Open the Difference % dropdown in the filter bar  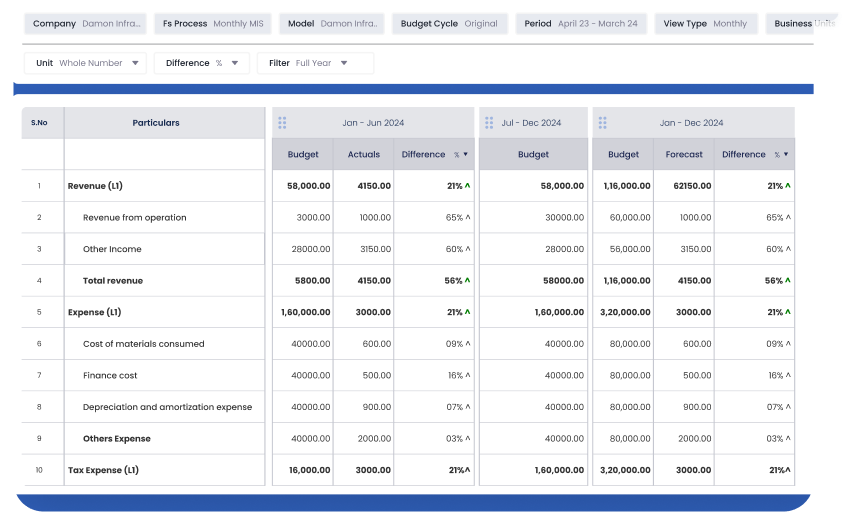pyautogui.click(x=202, y=63)
